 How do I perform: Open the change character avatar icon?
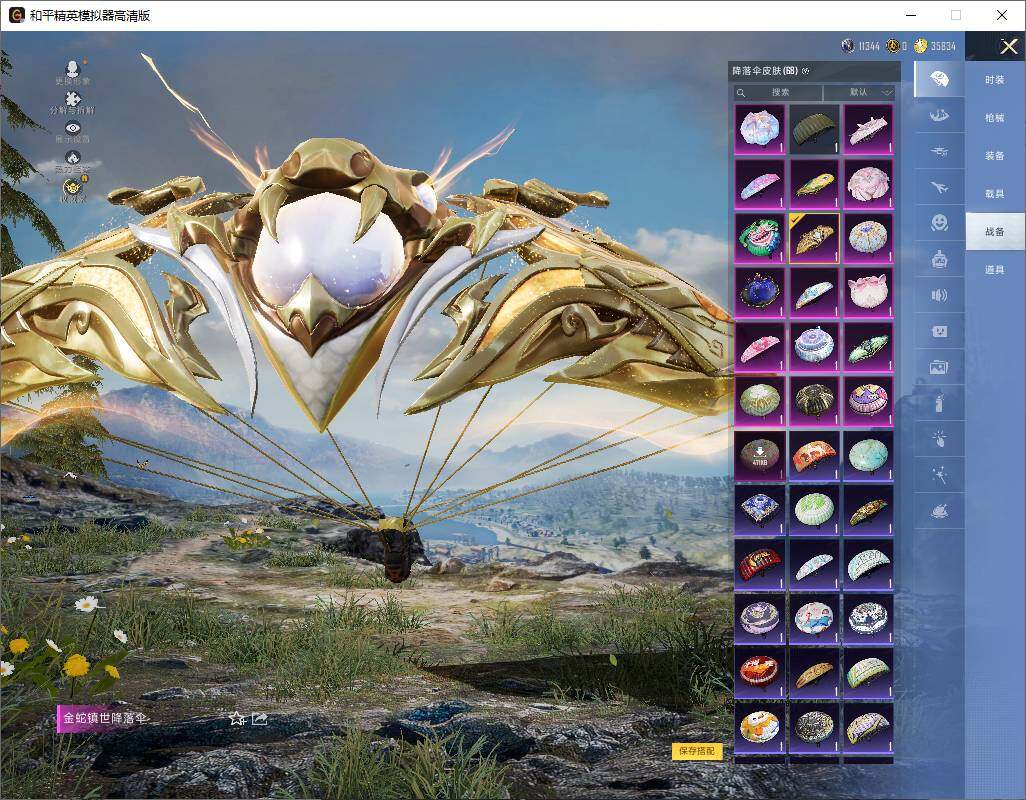pos(73,69)
